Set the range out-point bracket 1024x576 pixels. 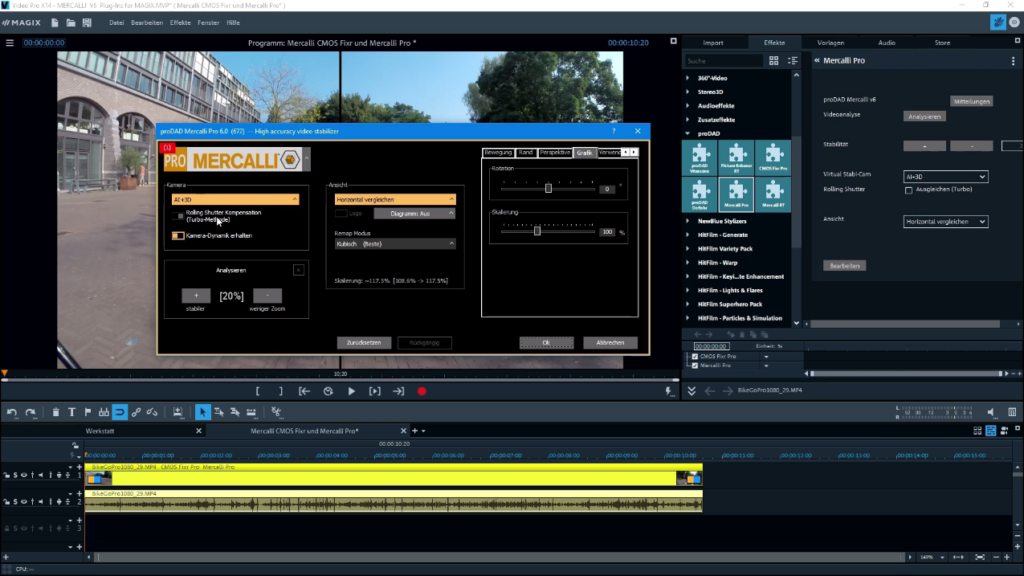click(x=281, y=391)
